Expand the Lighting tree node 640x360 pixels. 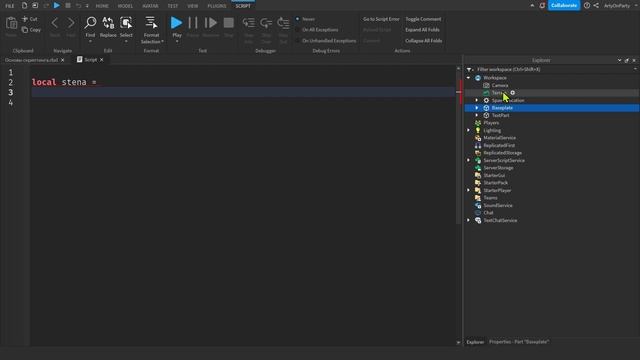469,130
